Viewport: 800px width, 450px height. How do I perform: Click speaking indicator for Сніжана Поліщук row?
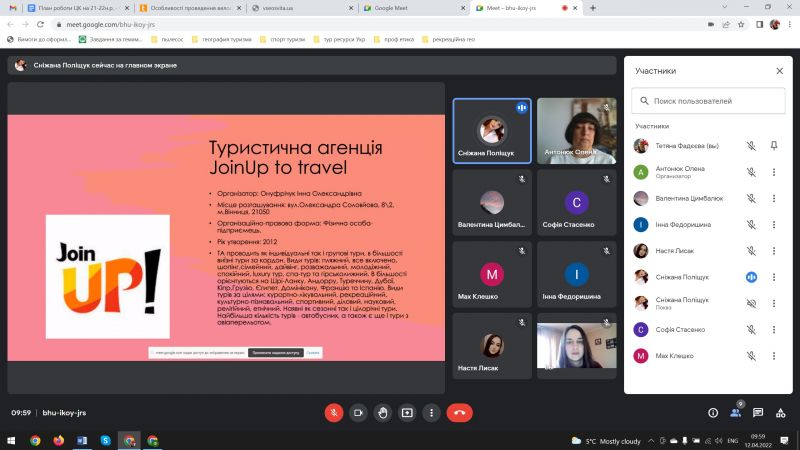coord(751,277)
